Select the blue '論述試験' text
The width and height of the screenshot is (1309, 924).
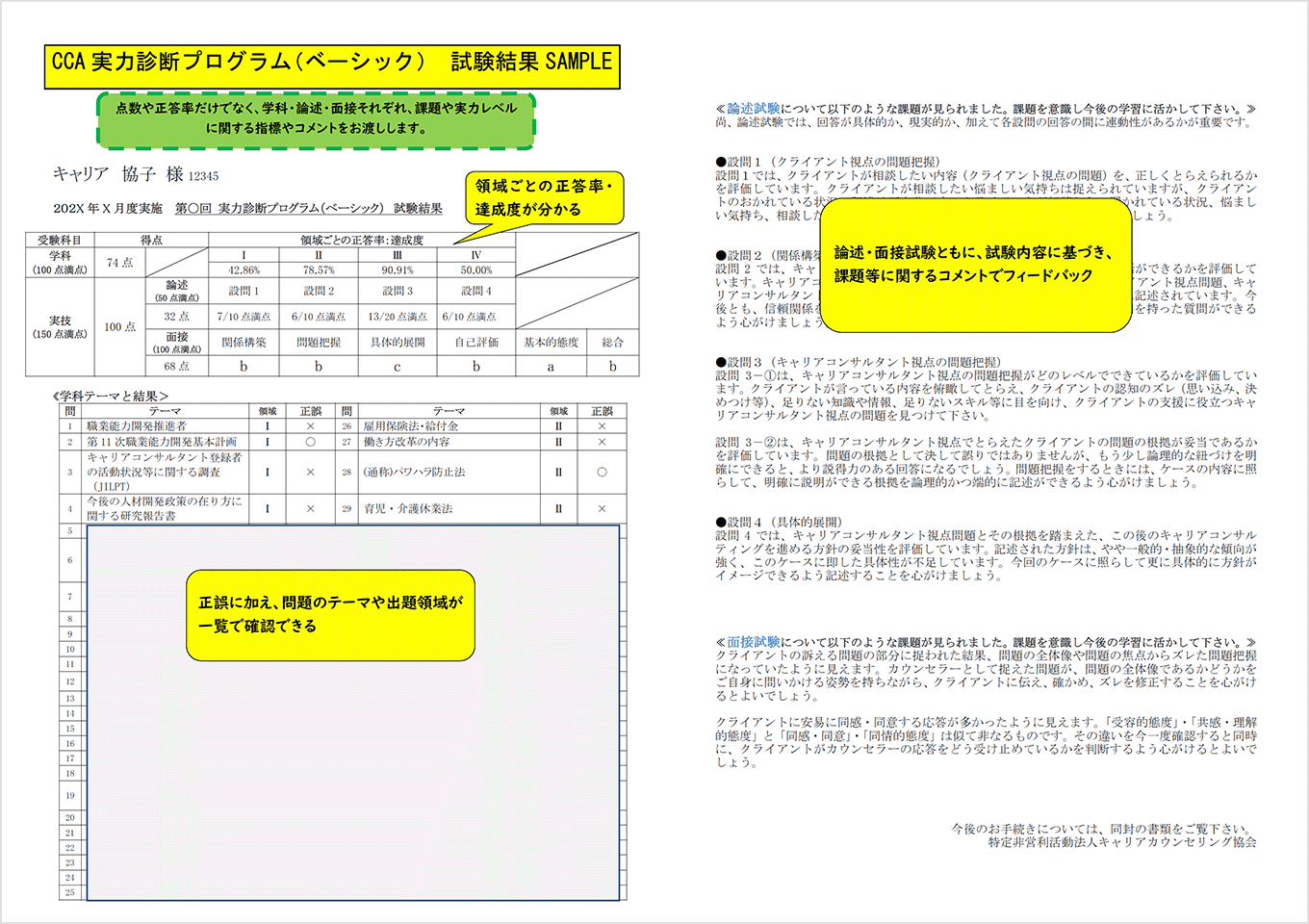753,109
